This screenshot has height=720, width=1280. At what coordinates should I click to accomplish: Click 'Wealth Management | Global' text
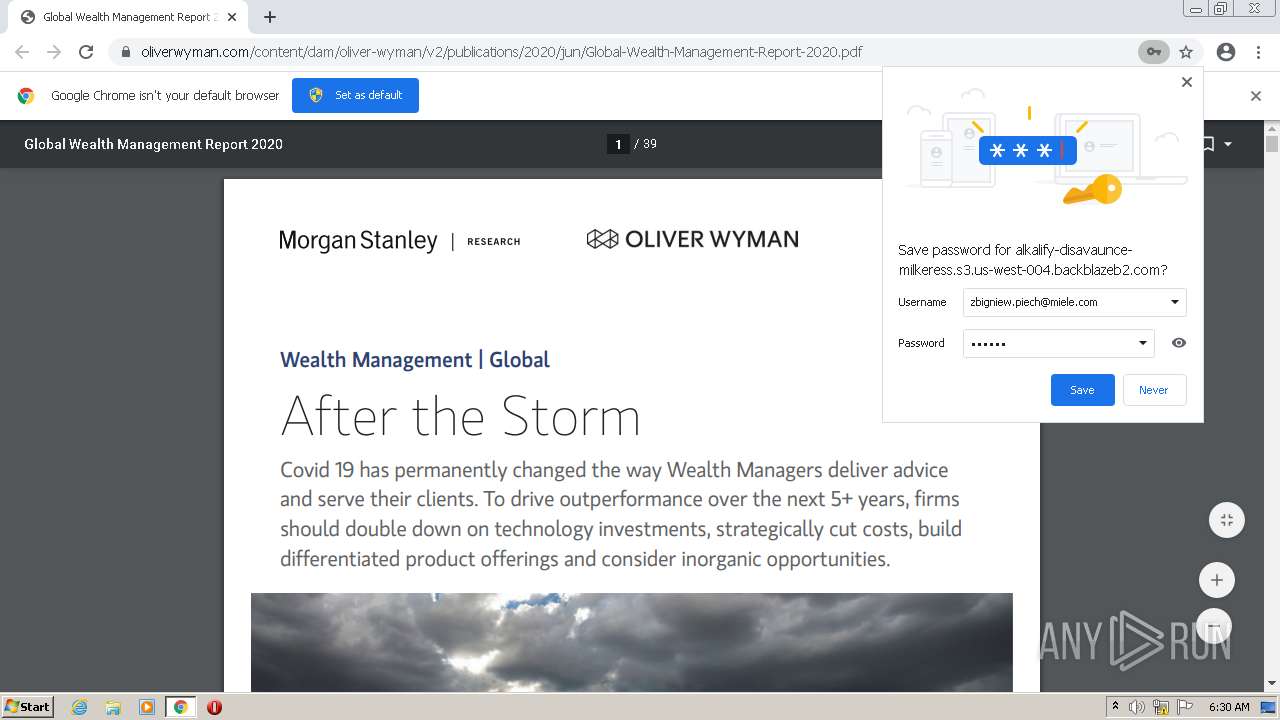pos(415,360)
